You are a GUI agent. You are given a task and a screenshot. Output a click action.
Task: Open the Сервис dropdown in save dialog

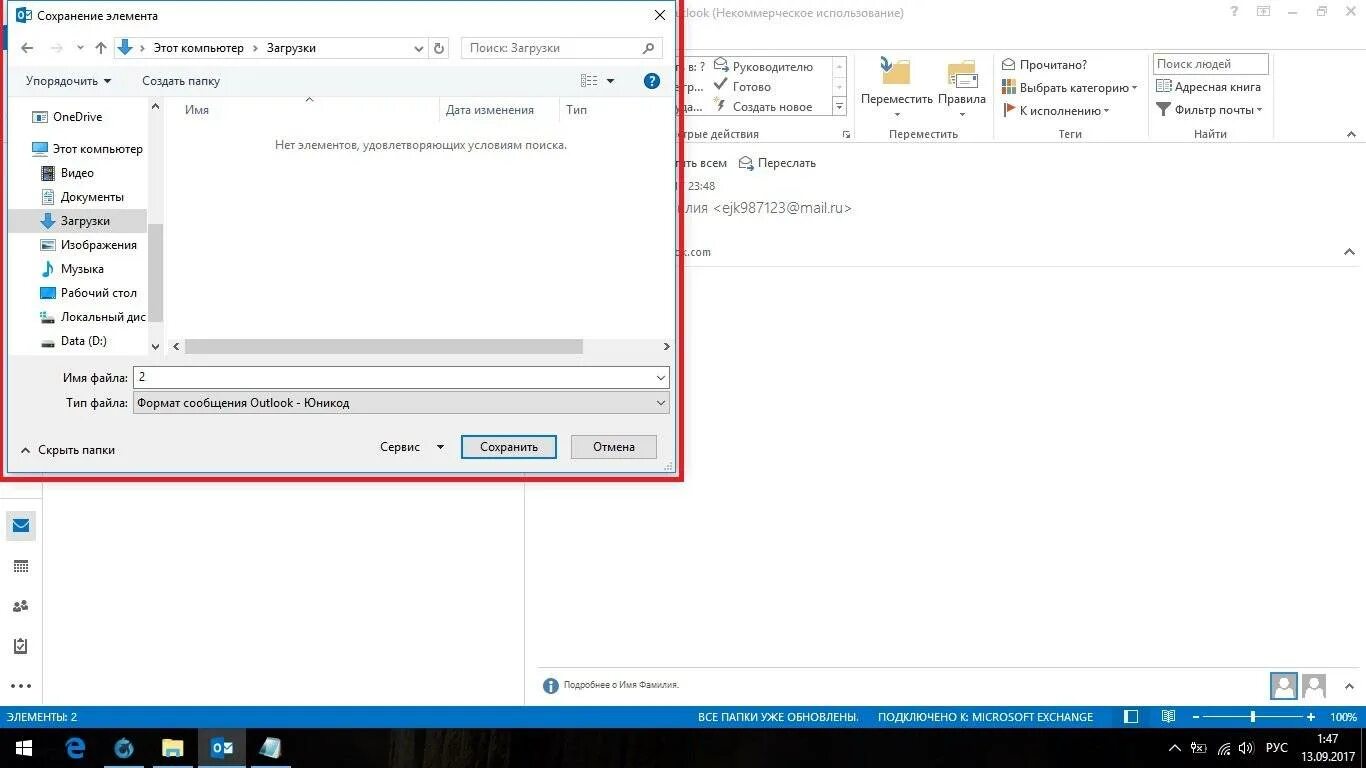pos(412,447)
